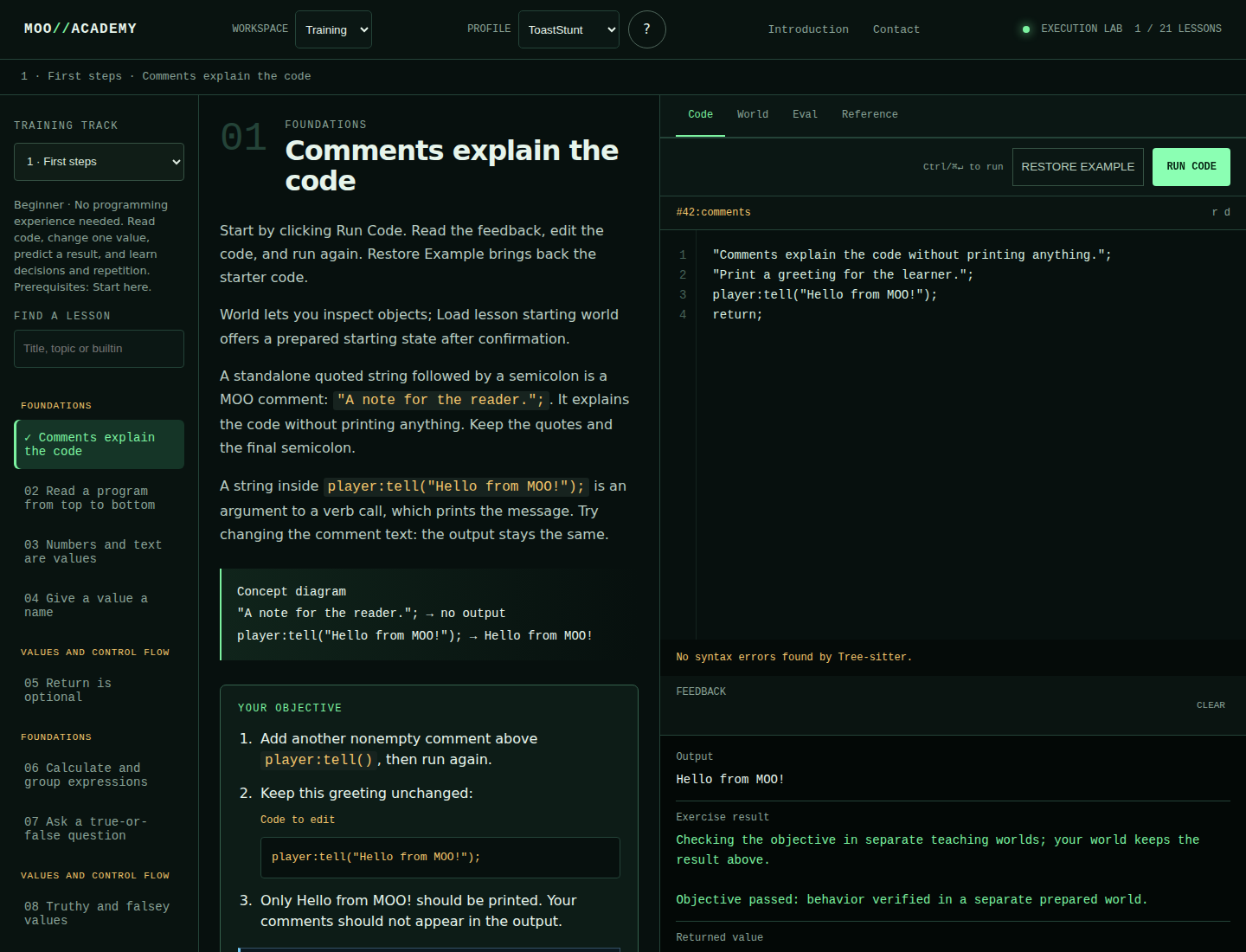
Task: Click the 'Ctrl/⌘↵ to run' hint
Action: pos(963,167)
